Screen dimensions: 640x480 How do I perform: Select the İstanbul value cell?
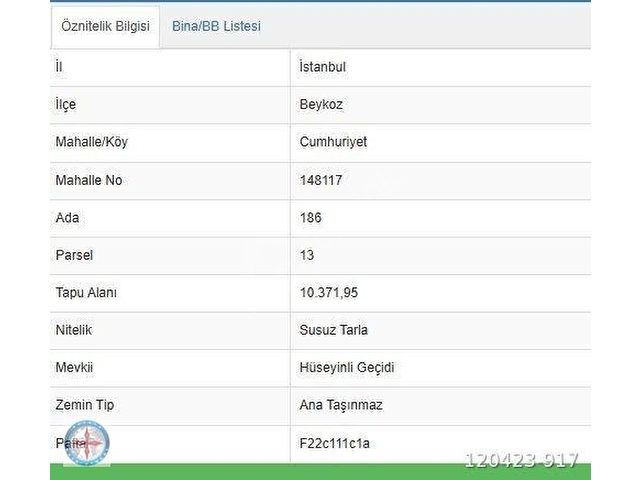pyautogui.click(x=322, y=67)
